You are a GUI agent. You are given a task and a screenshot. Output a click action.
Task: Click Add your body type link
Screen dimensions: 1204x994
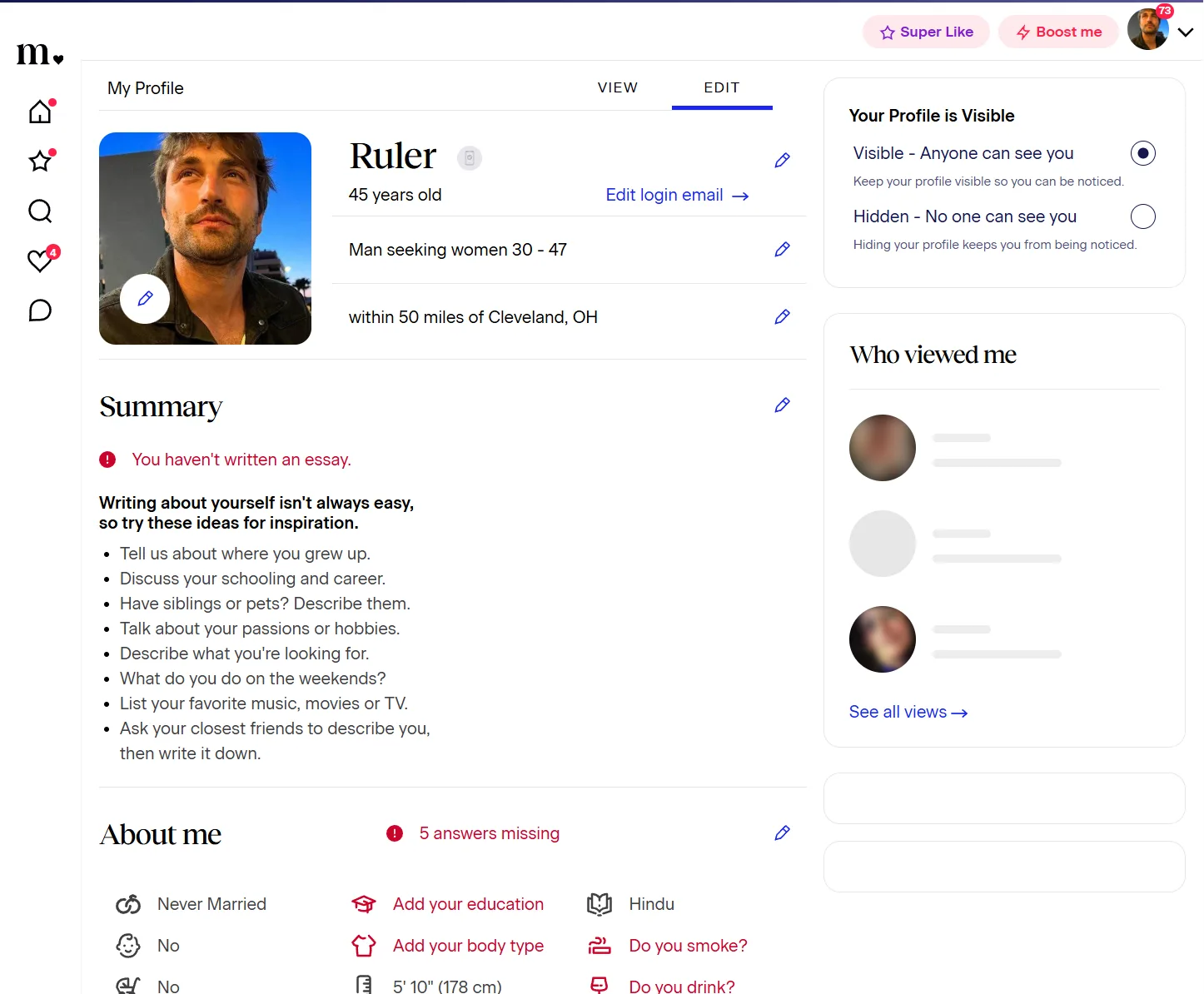coord(468,946)
